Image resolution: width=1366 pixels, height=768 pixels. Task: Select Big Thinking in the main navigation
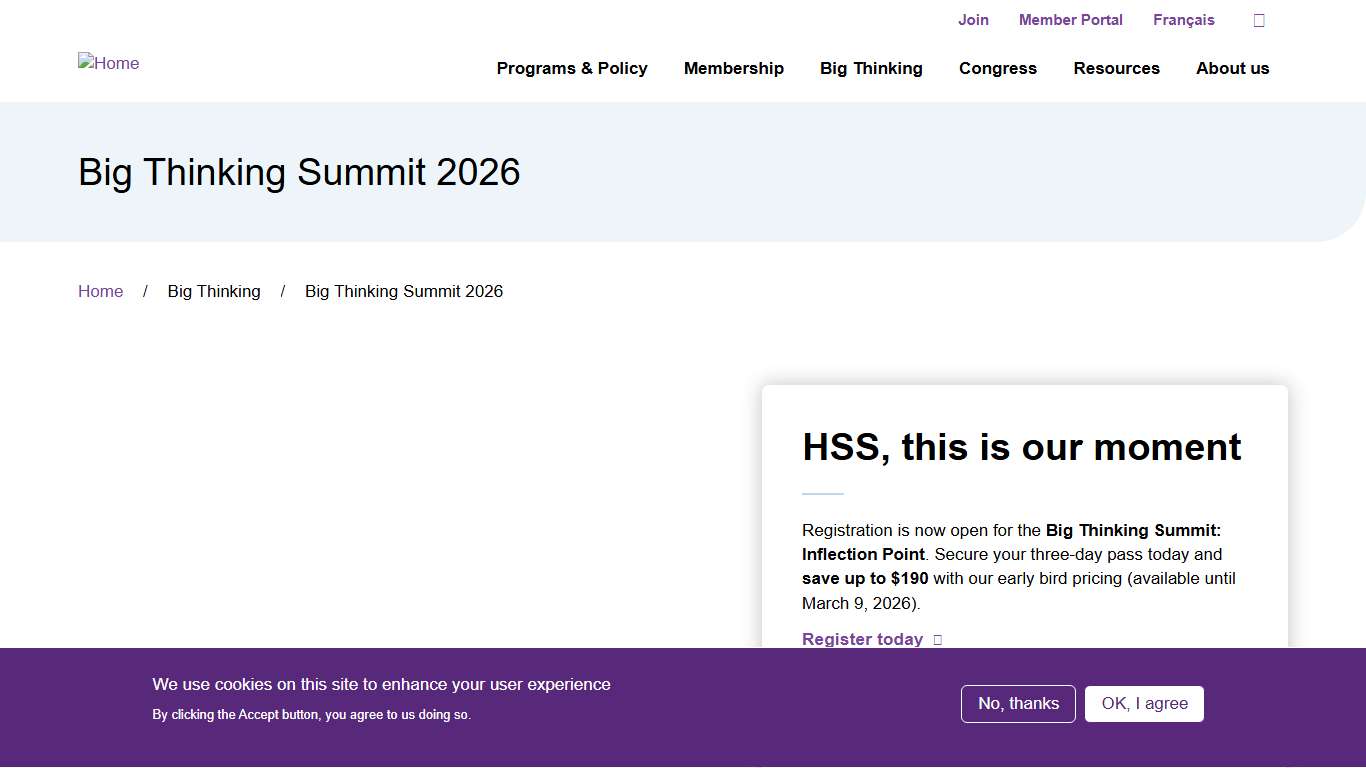point(870,68)
